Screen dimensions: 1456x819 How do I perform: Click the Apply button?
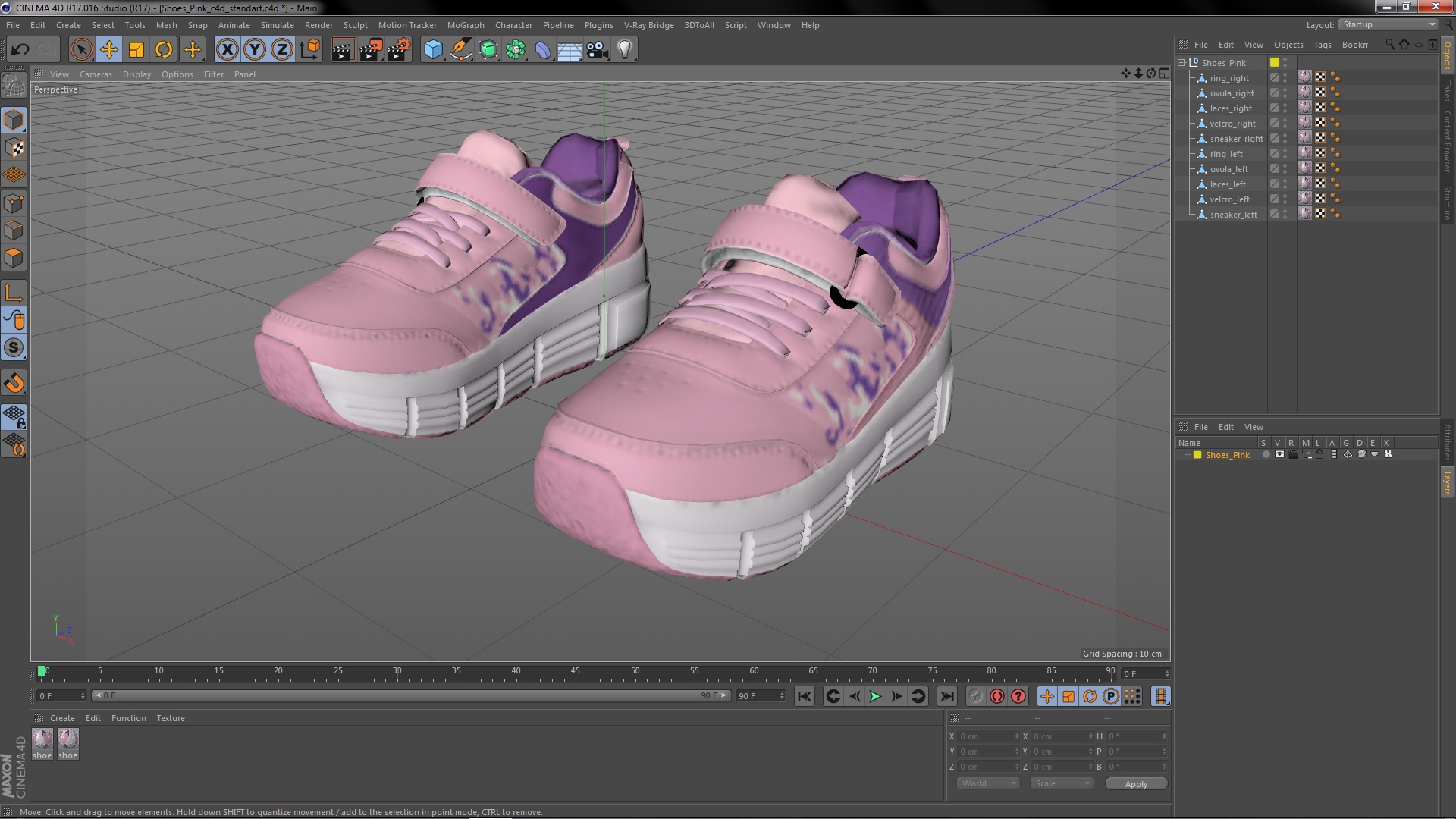[1136, 784]
